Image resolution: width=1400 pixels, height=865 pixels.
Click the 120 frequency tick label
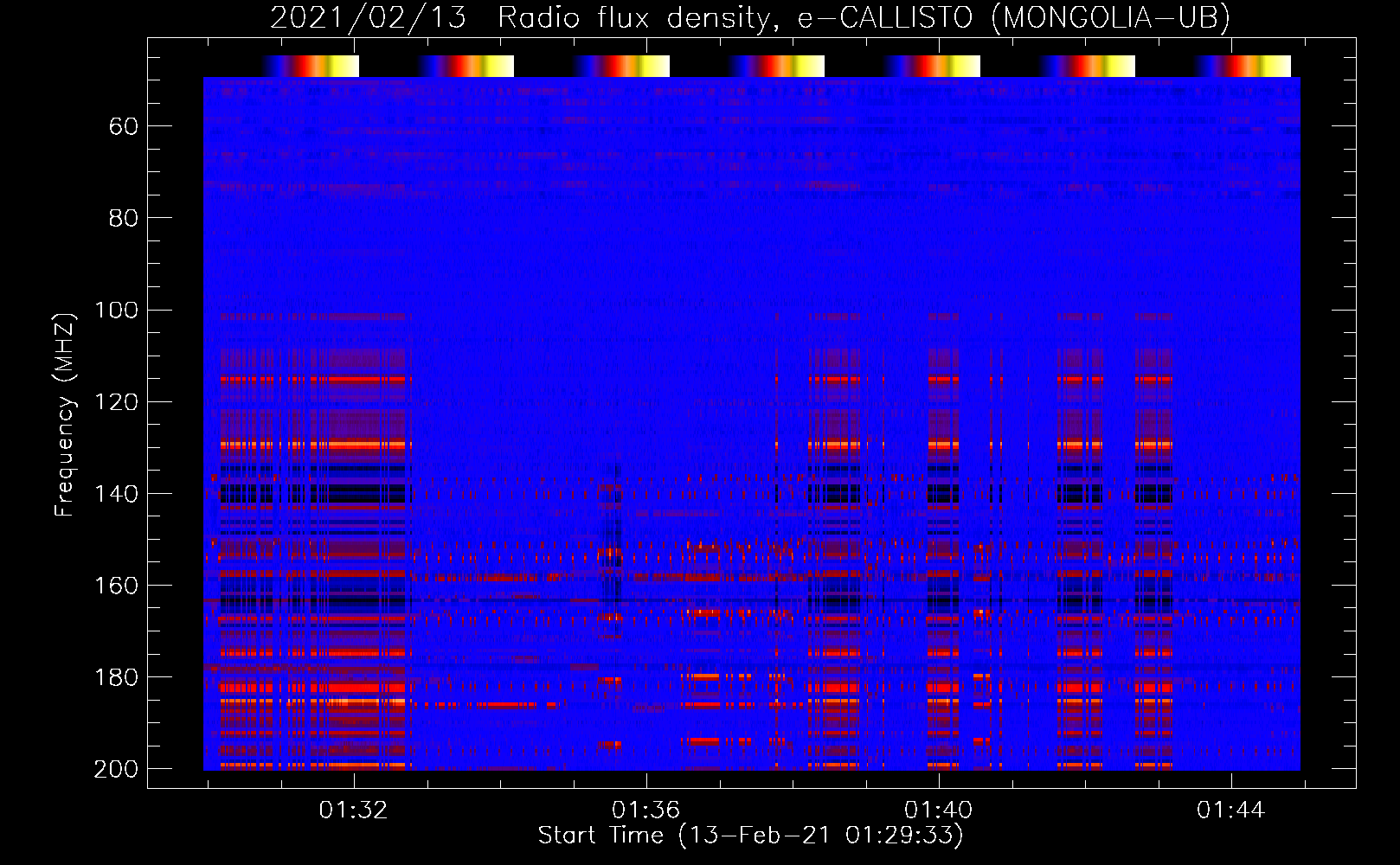click(x=116, y=402)
